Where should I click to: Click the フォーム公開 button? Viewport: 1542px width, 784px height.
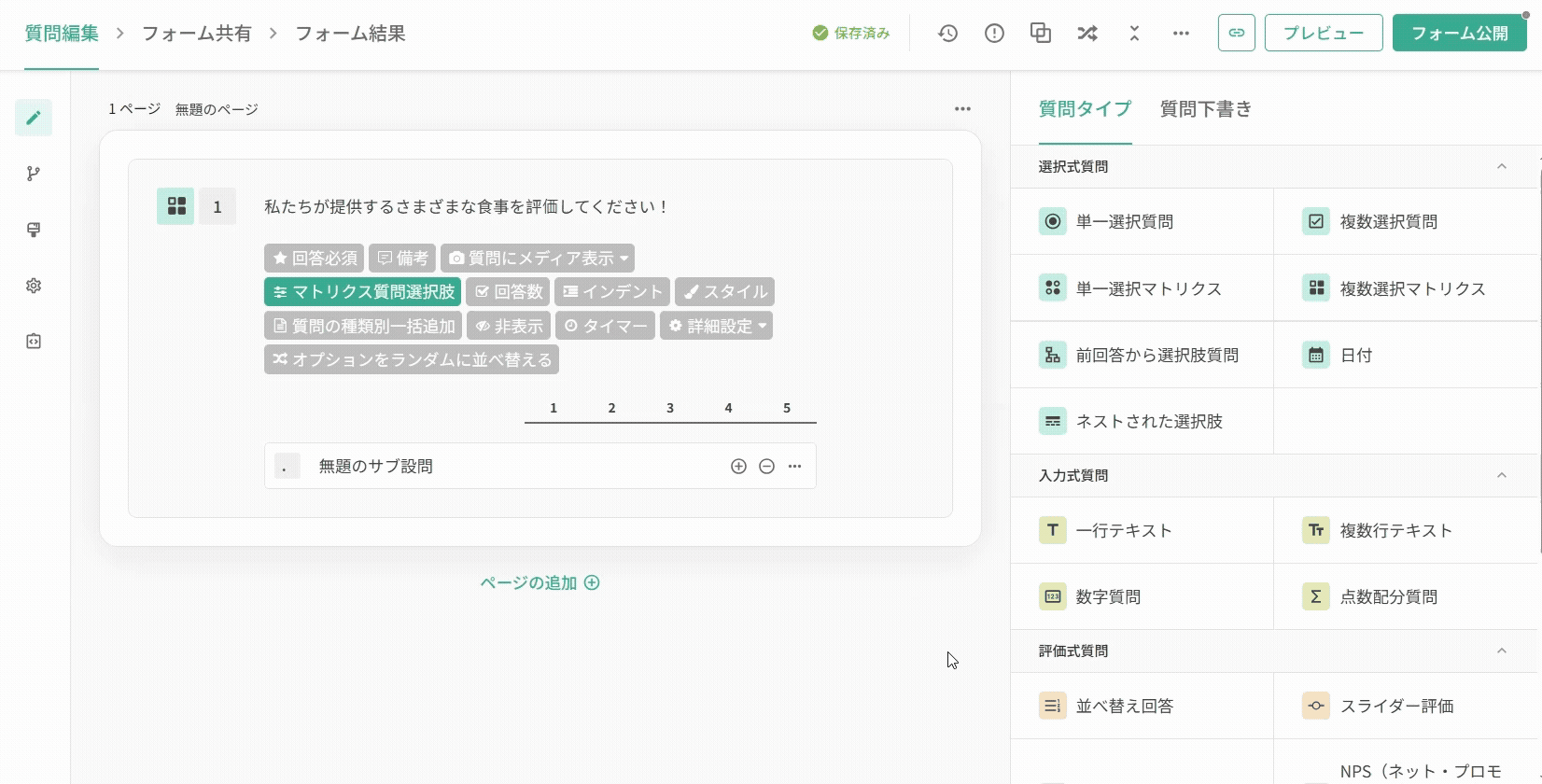pos(1460,33)
